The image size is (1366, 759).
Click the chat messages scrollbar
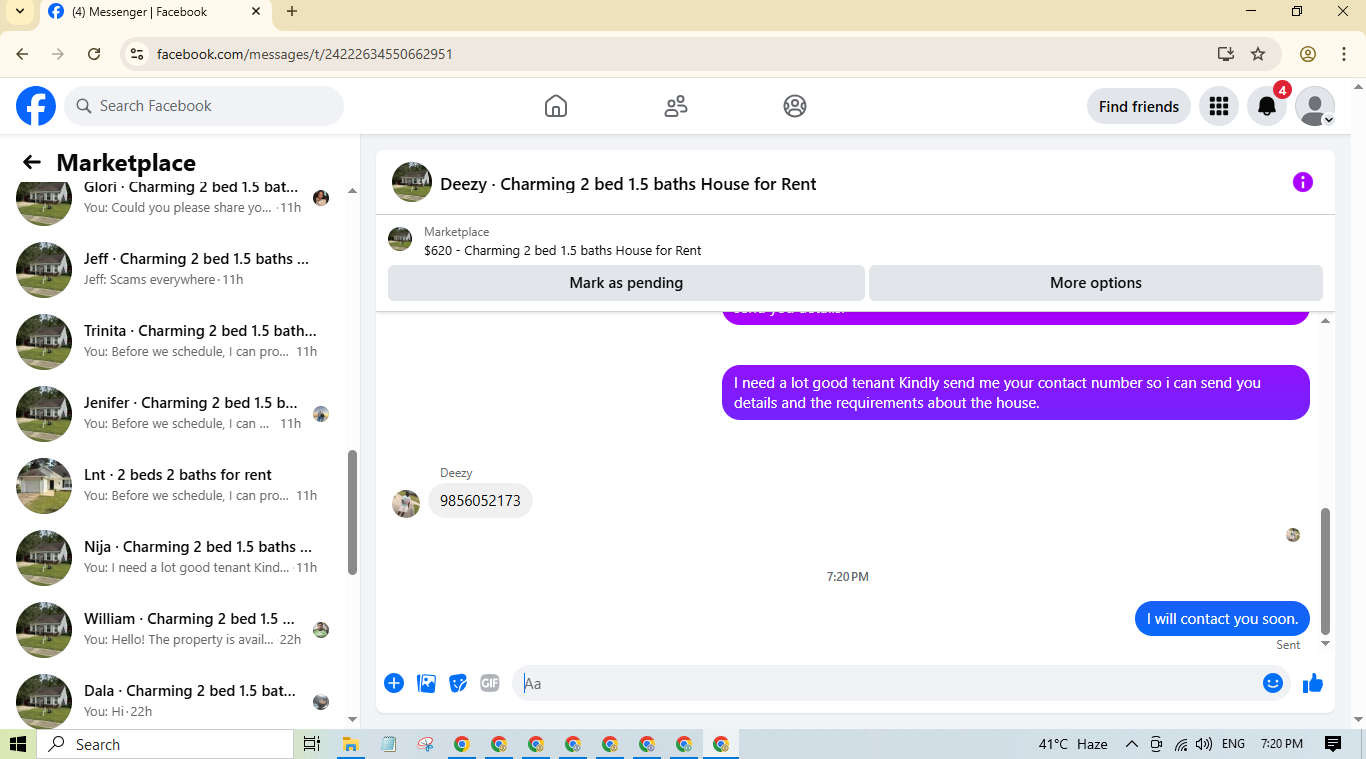[x=1326, y=570]
